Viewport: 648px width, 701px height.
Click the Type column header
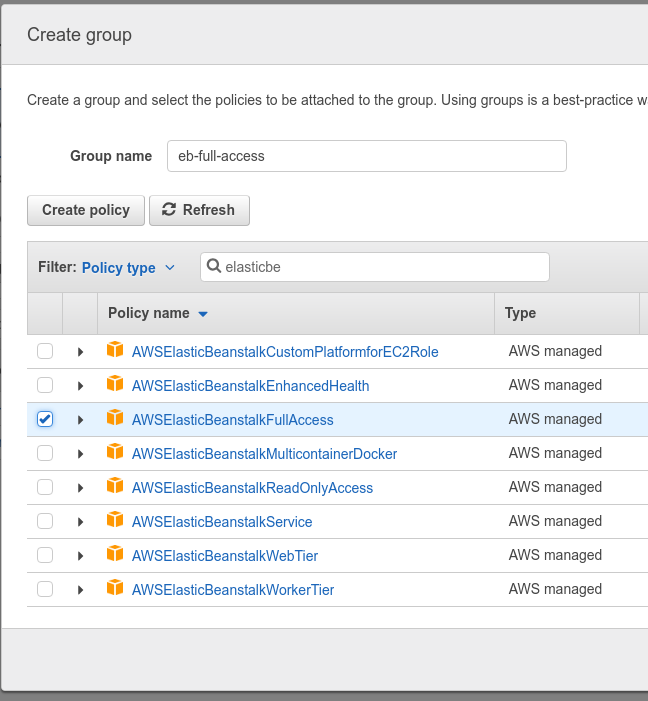521,313
